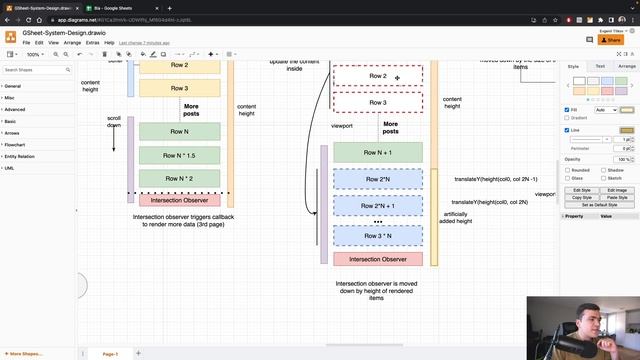Go to the browser home page

pyautogui.click(x=39, y=20)
